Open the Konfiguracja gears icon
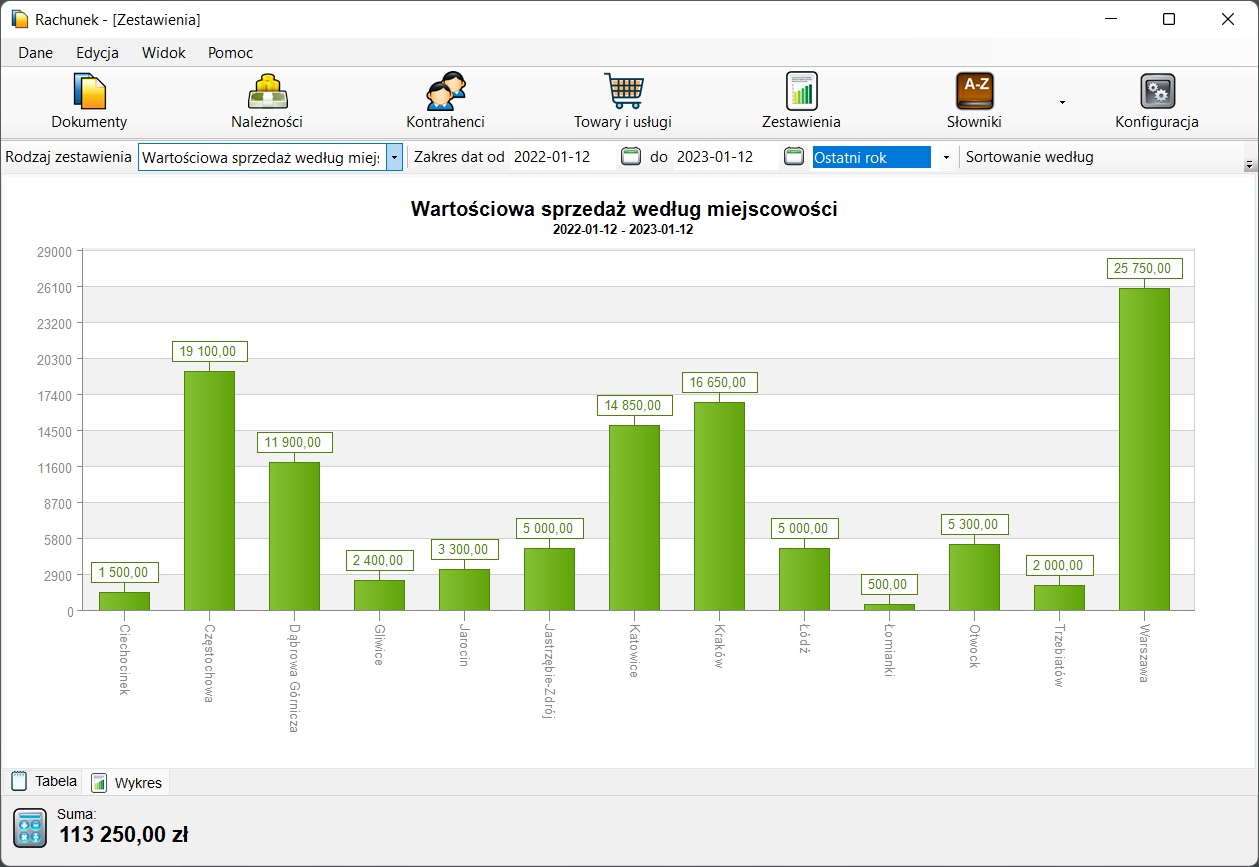Screen dimensions: 1259x867 (1157, 92)
